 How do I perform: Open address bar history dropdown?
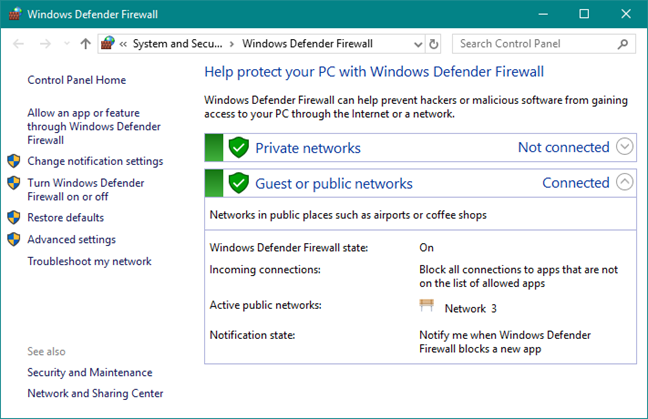coord(418,44)
